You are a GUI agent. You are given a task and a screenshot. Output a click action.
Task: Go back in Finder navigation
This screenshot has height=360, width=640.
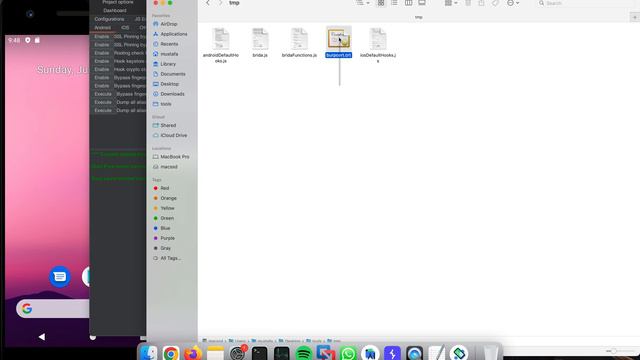[x=207, y=3]
